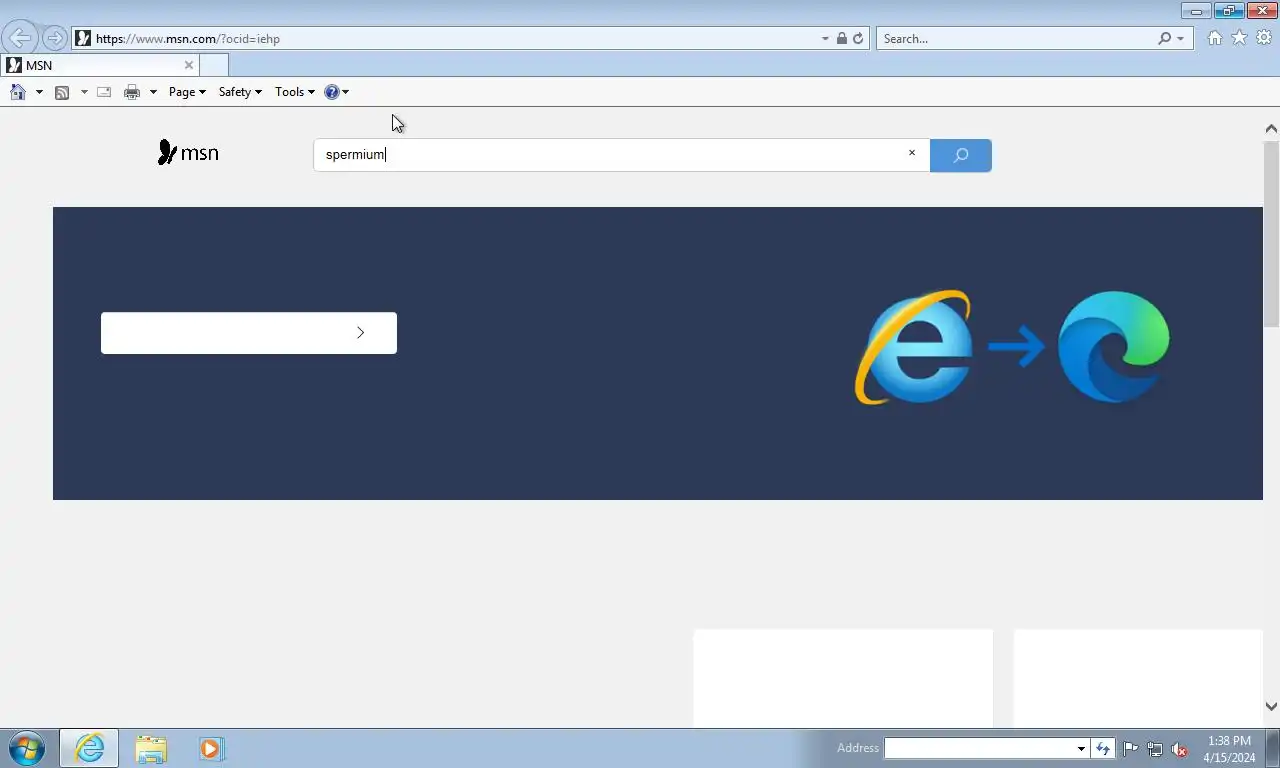
Task: Click the page scrollbar down arrow
Action: point(1271,706)
